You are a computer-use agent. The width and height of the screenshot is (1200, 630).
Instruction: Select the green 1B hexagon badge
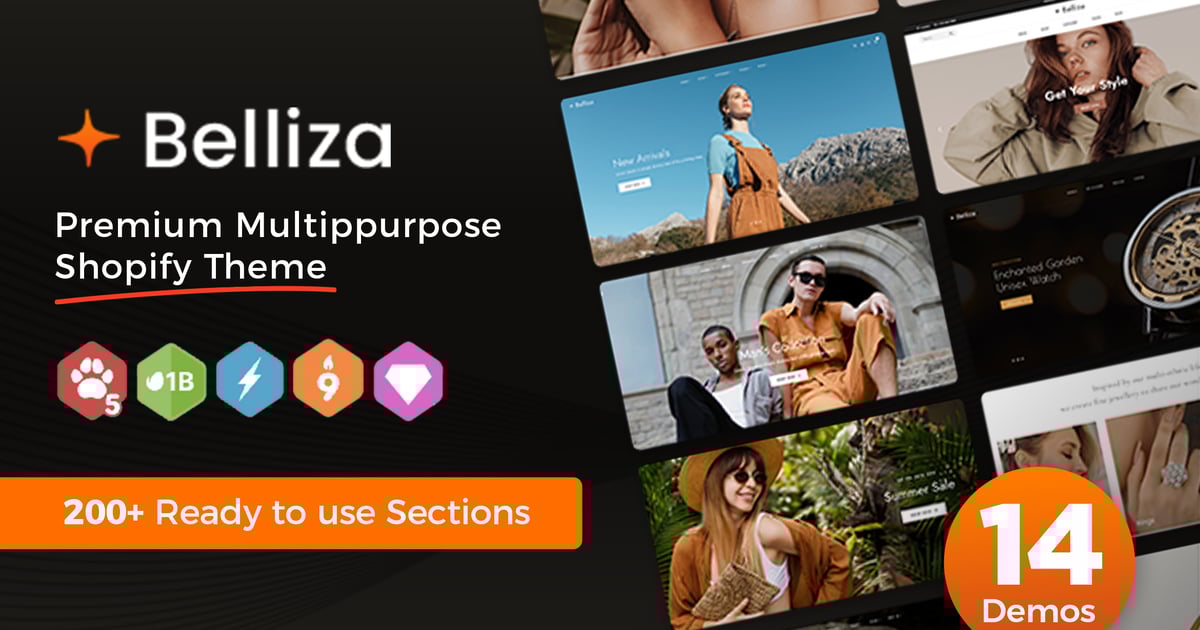[x=170, y=380]
